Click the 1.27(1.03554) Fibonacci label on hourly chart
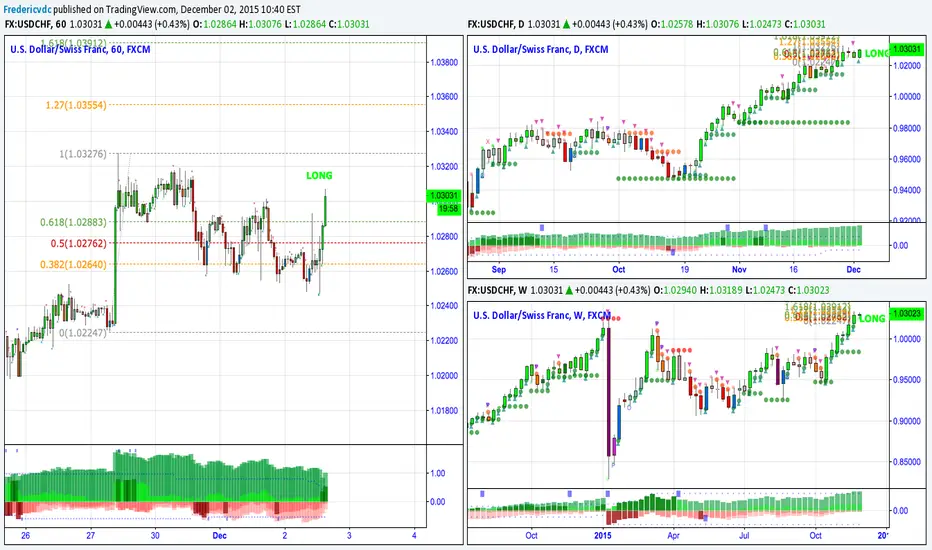 (76, 105)
